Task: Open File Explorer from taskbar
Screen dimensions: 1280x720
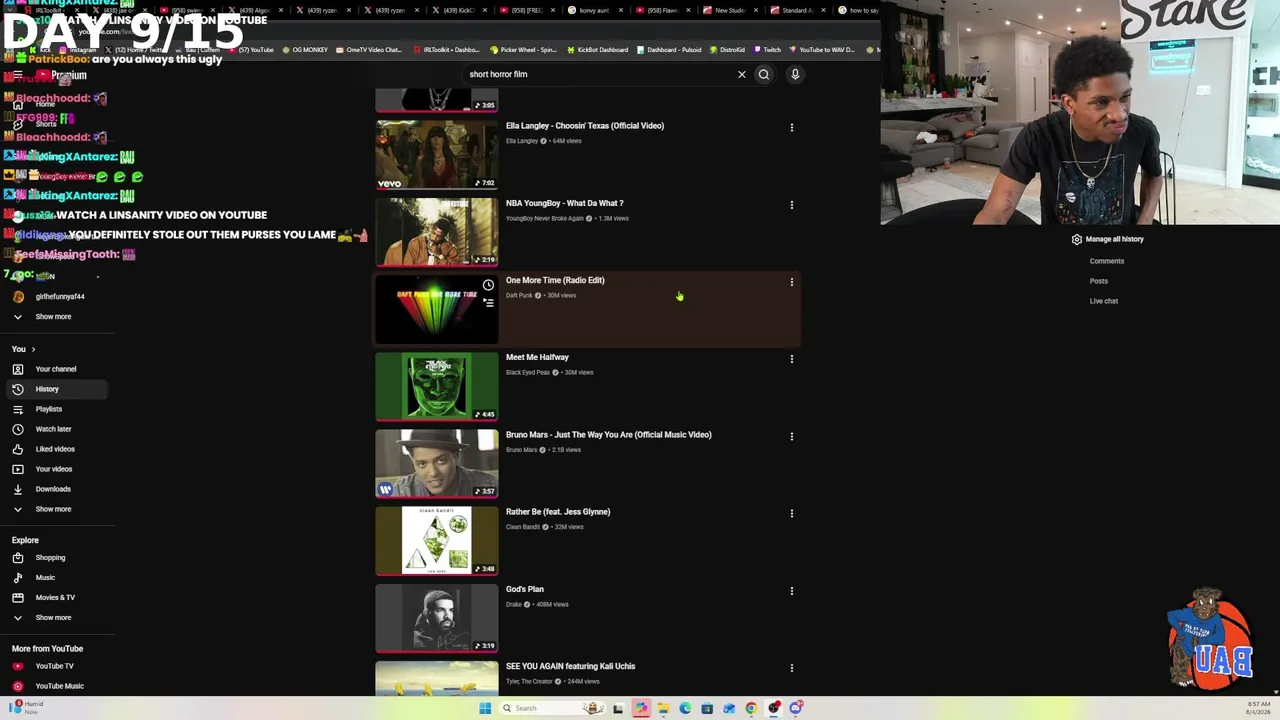Action: [x=662, y=708]
